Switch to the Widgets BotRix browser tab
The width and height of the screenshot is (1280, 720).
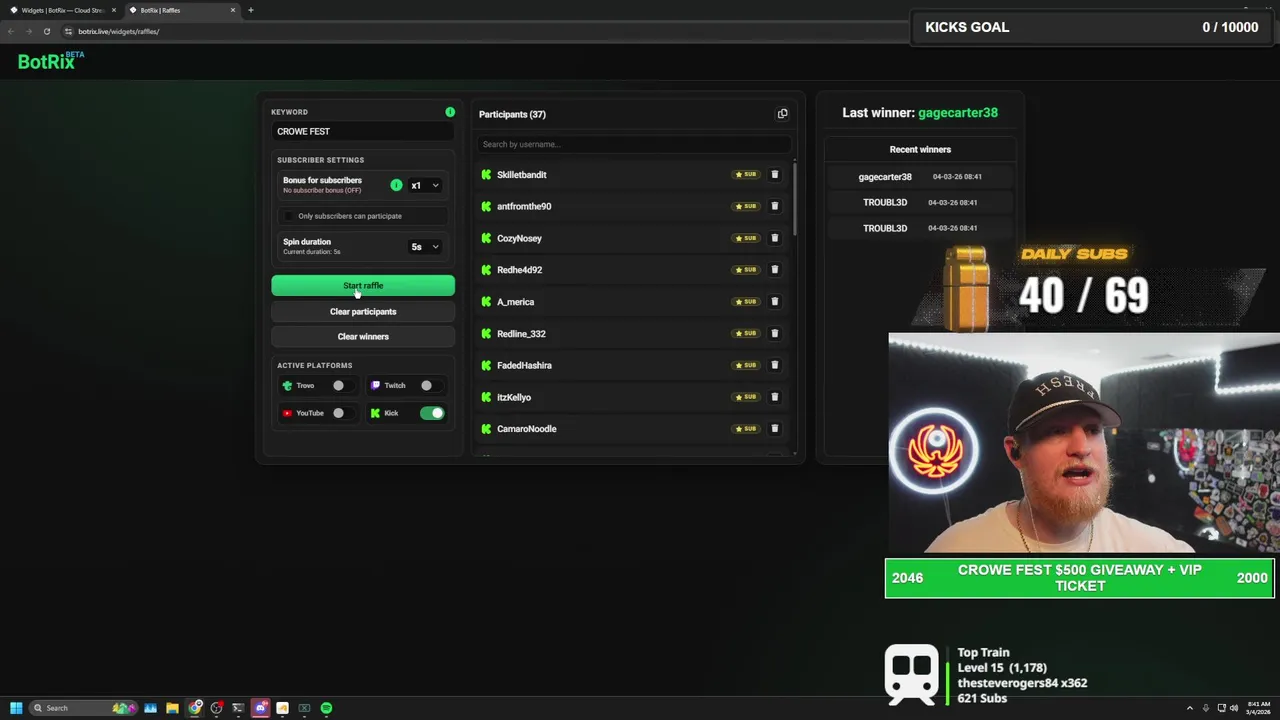(x=62, y=10)
